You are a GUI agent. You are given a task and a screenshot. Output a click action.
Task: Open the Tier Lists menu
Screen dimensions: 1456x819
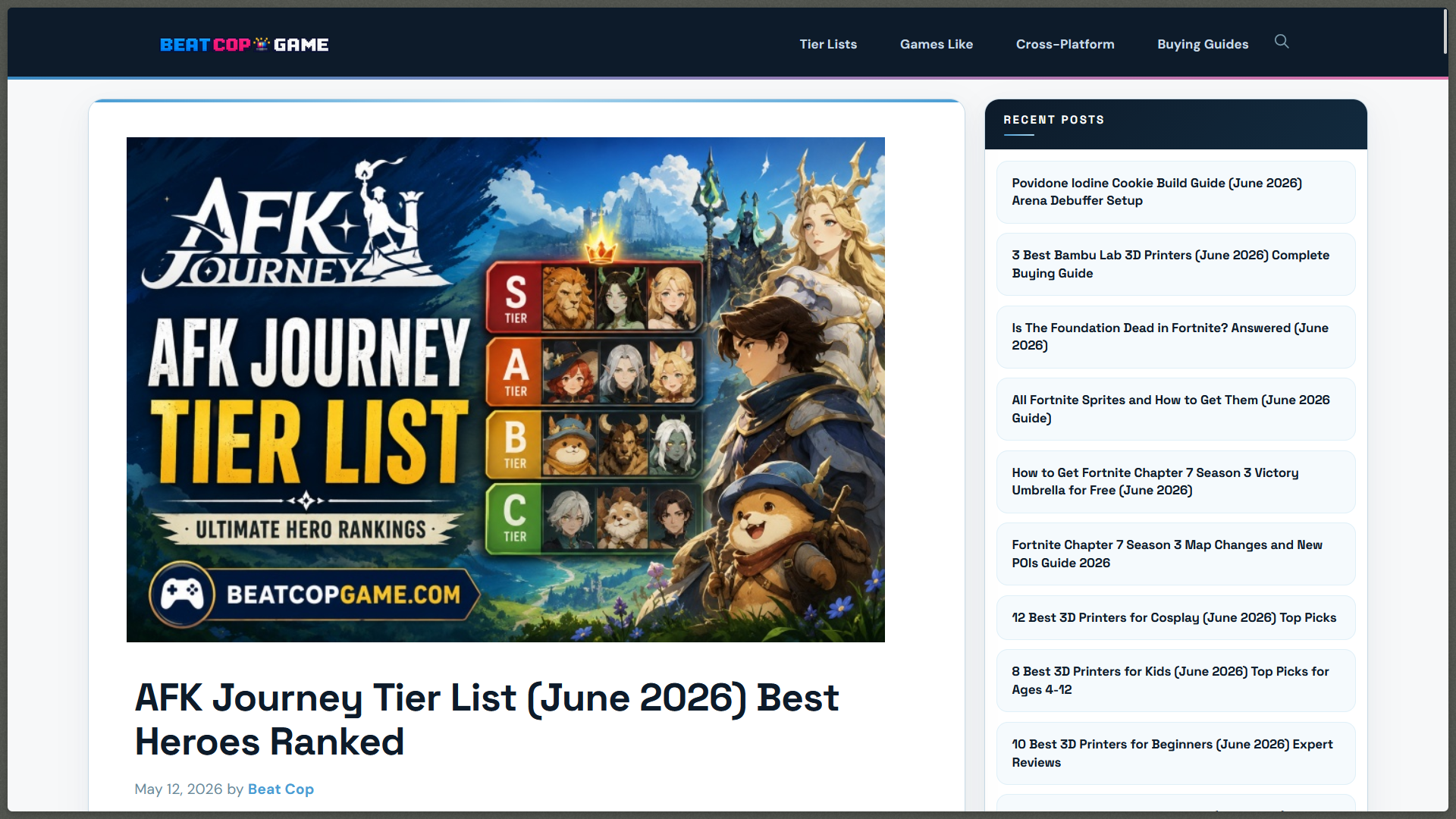point(828,44)
